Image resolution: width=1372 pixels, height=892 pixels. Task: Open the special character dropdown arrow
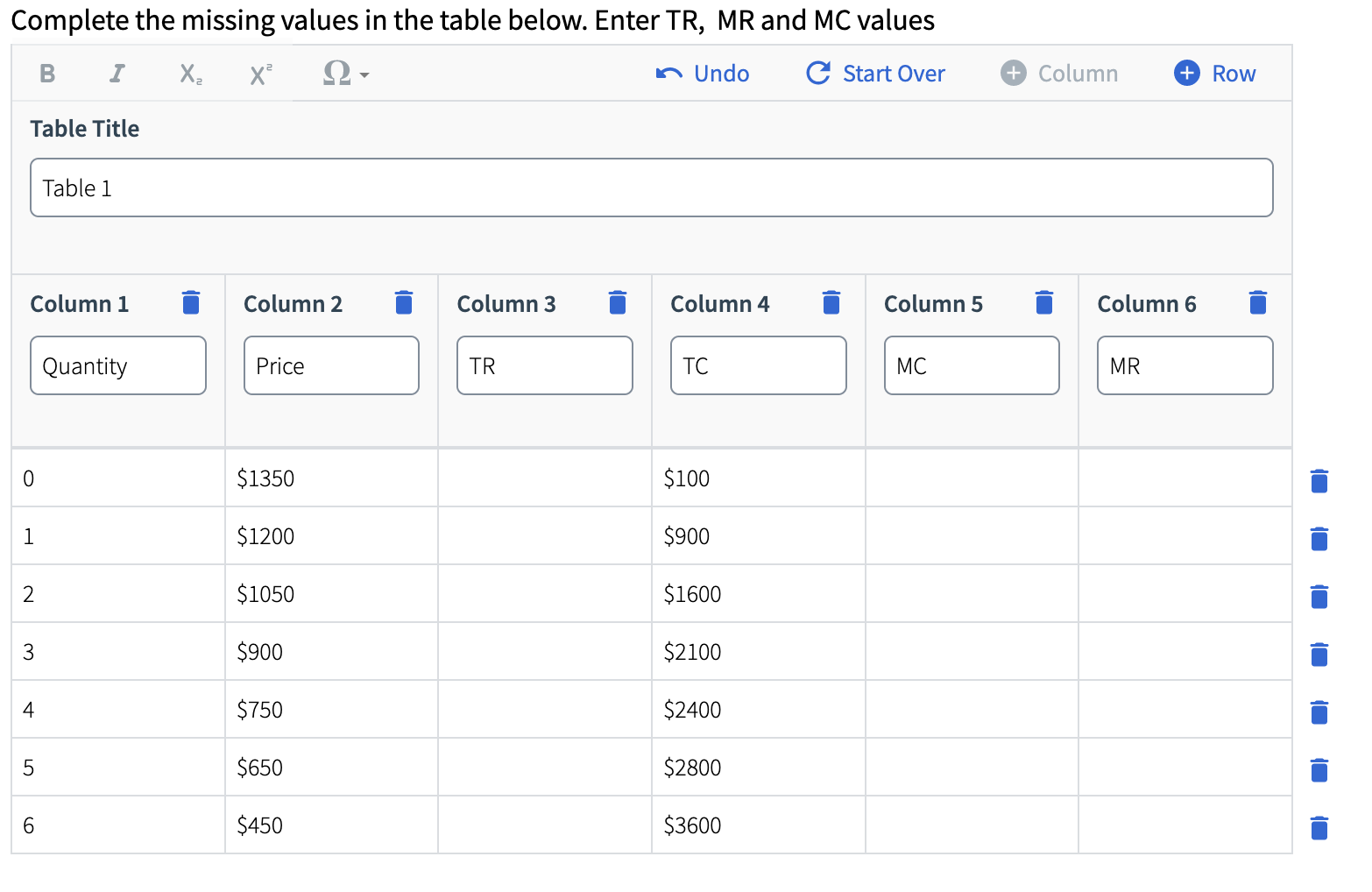pos(364,75)
